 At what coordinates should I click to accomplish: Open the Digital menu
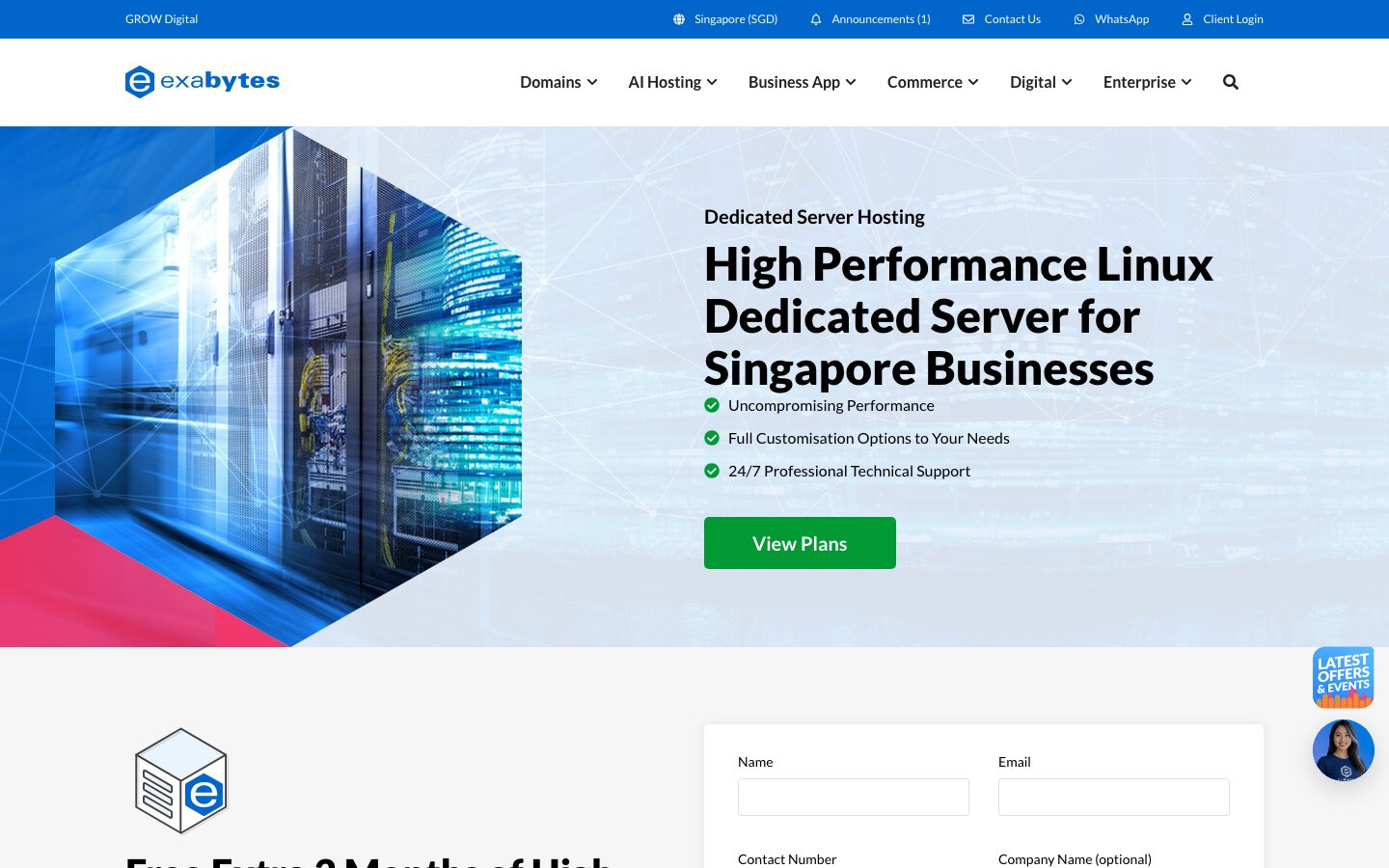[x=1041, y=82]
